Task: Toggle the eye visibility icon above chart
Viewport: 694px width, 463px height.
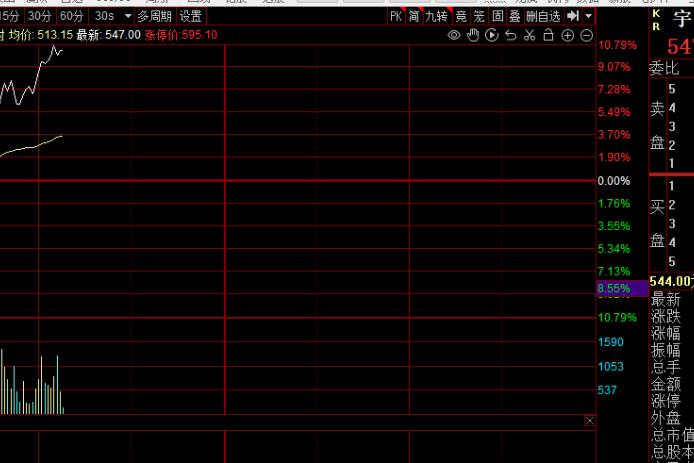Action: (x=454, y=35)
